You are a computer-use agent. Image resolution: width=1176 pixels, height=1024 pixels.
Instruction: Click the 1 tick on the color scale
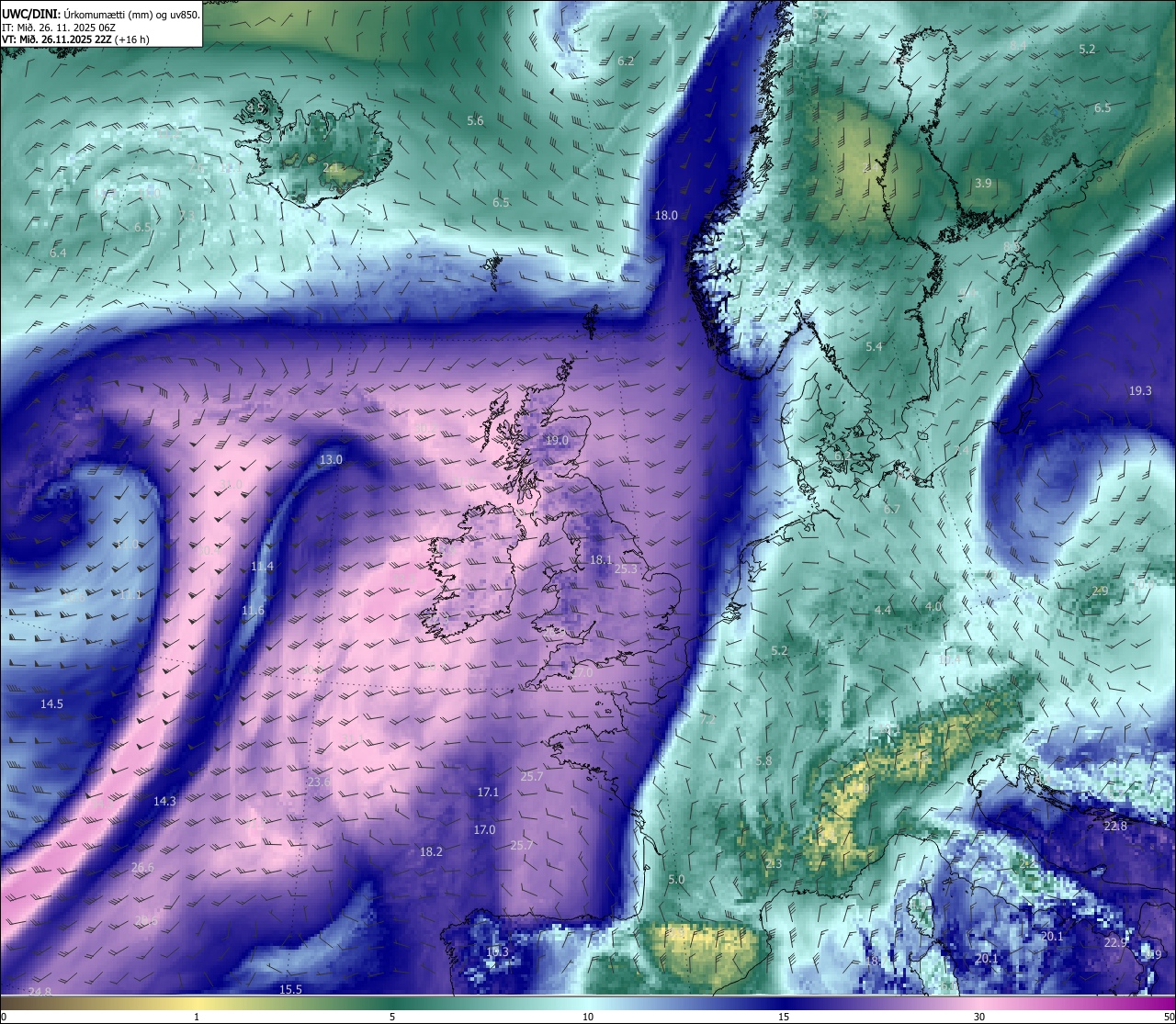tap(197, 1017)
